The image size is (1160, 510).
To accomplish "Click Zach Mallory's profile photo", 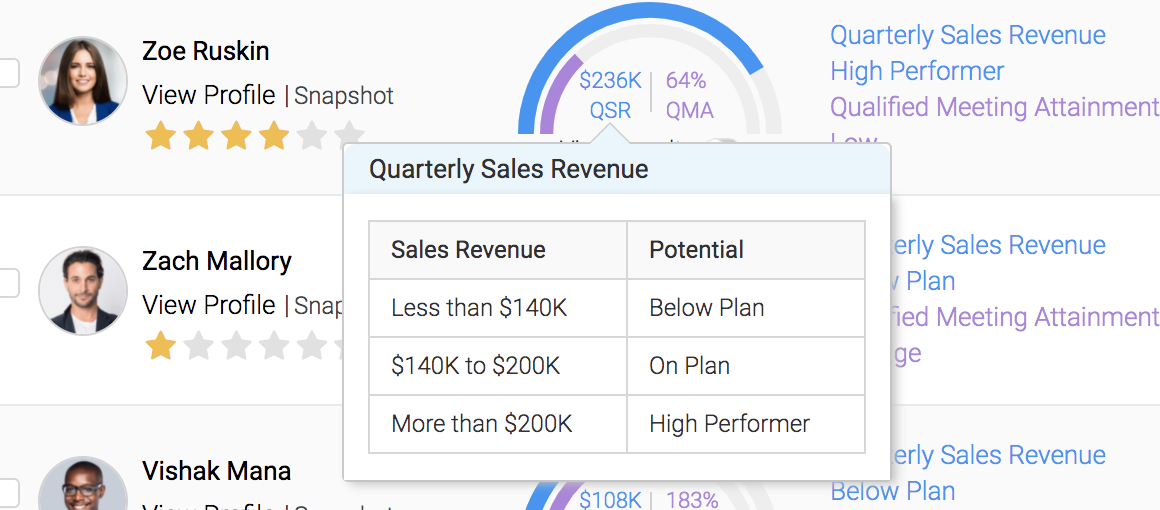I will (83, 291).
